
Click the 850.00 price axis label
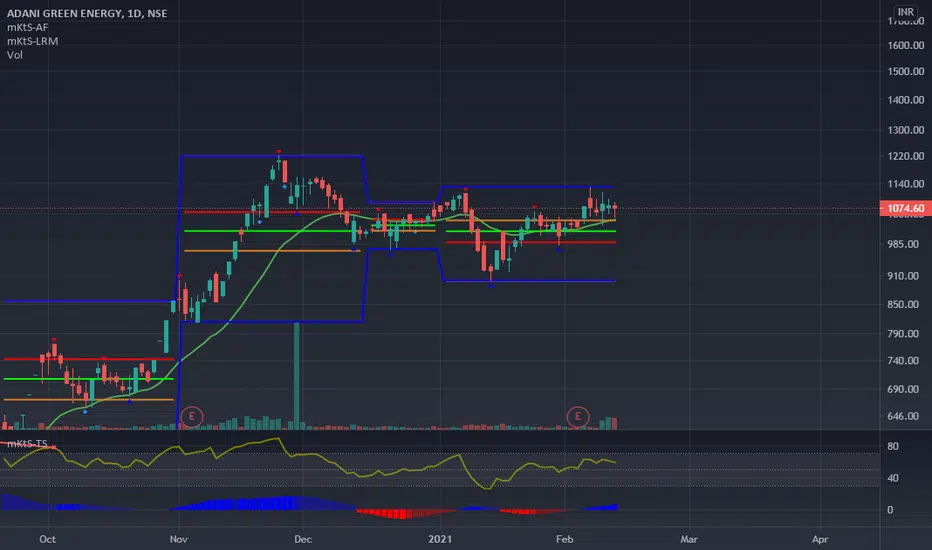(x=905, y=304)
